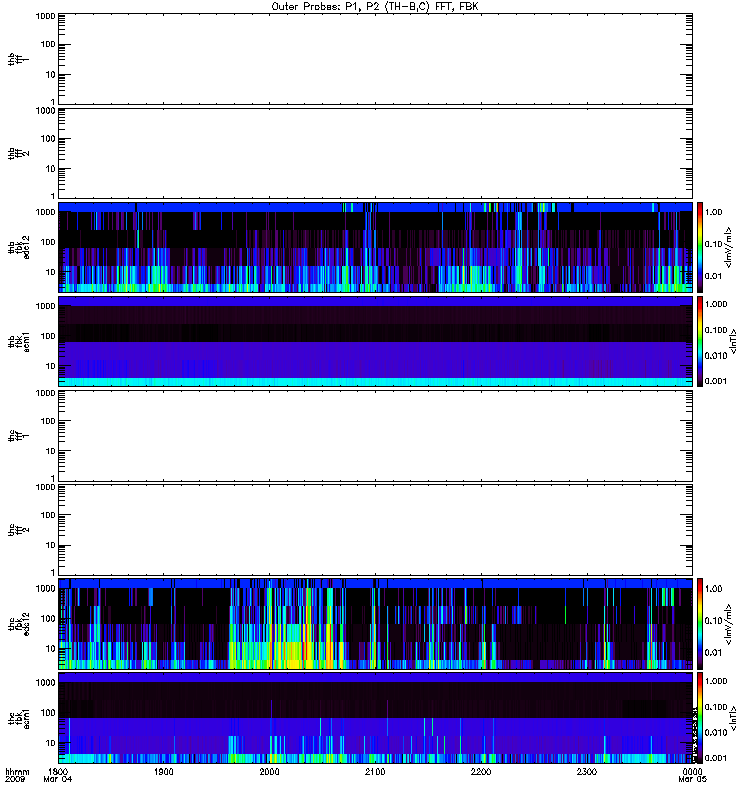The height and width of the screenshot is (800, 750).
Task: Select the empty thc fff 2 plot panel
Action: pos(375,530)
